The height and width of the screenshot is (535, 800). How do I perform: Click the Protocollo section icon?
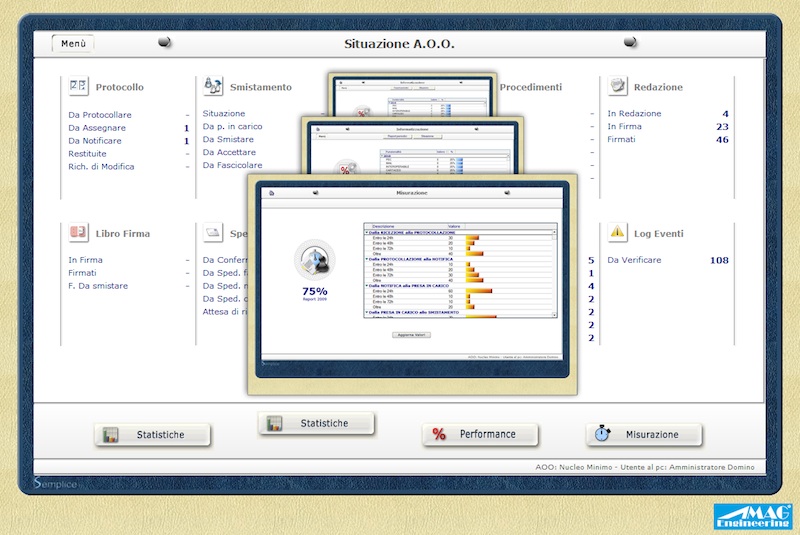78,87
